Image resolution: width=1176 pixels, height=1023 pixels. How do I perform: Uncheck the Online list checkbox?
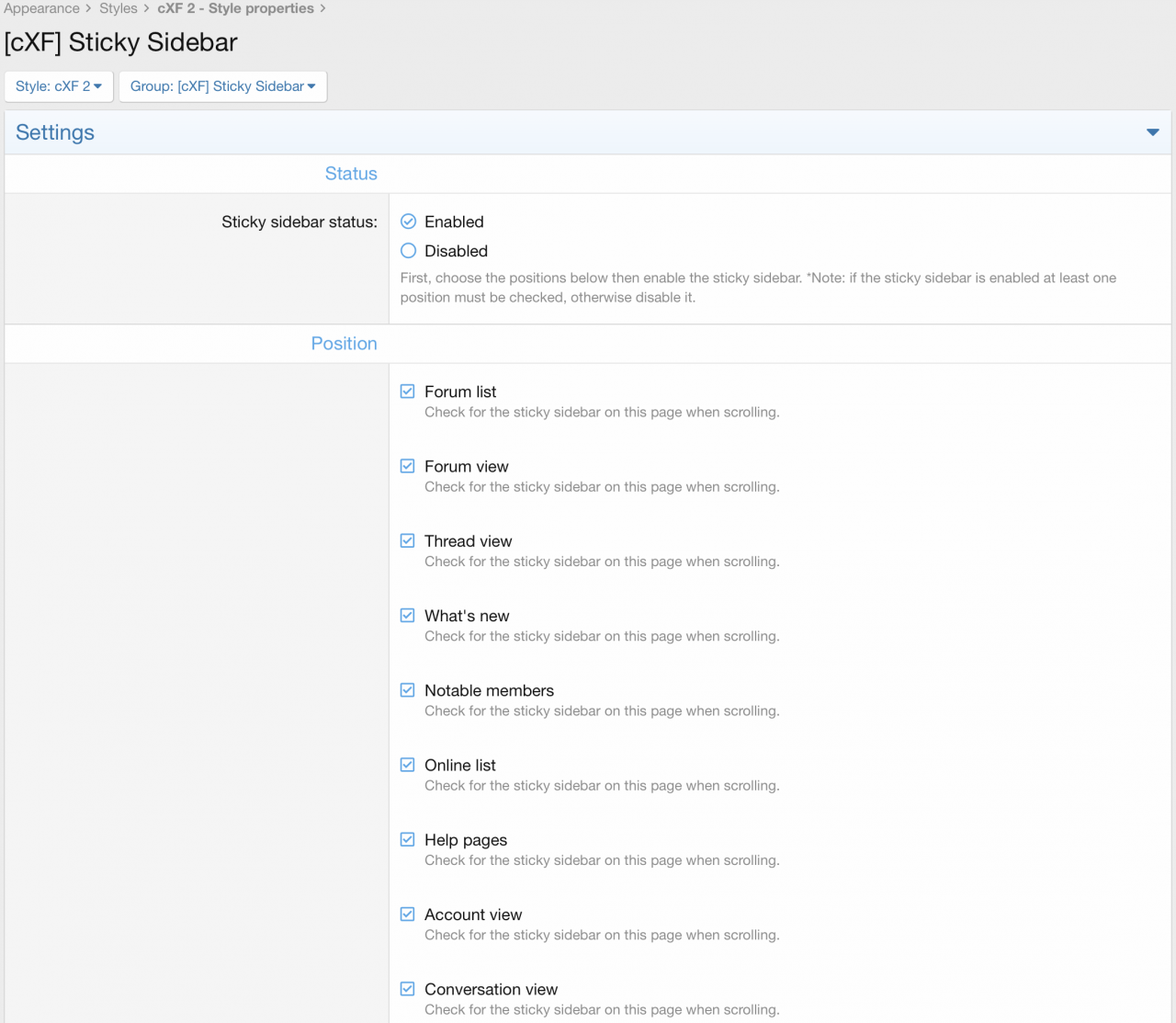[x=408, y=765]
